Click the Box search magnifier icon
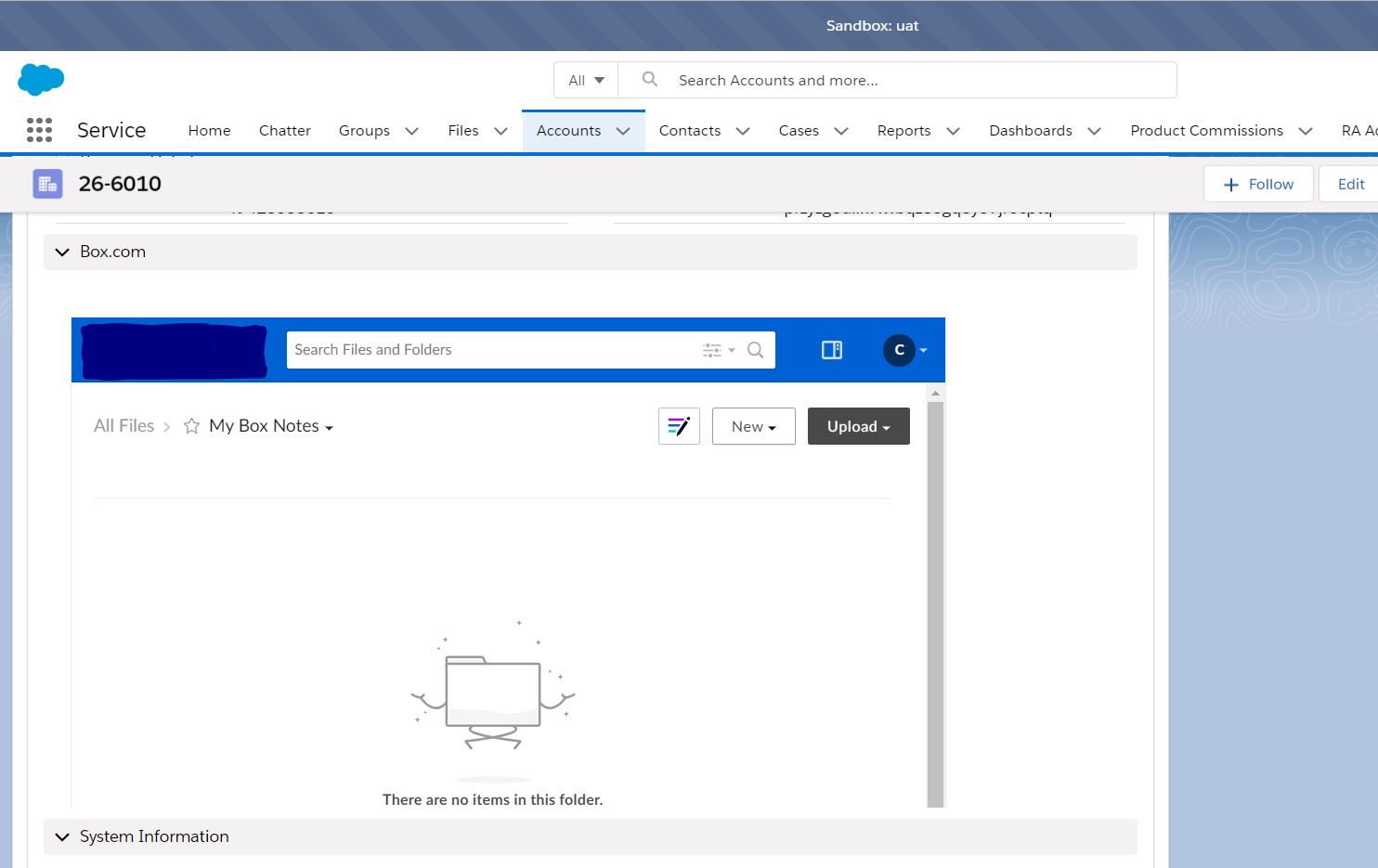 click(756, 350)
